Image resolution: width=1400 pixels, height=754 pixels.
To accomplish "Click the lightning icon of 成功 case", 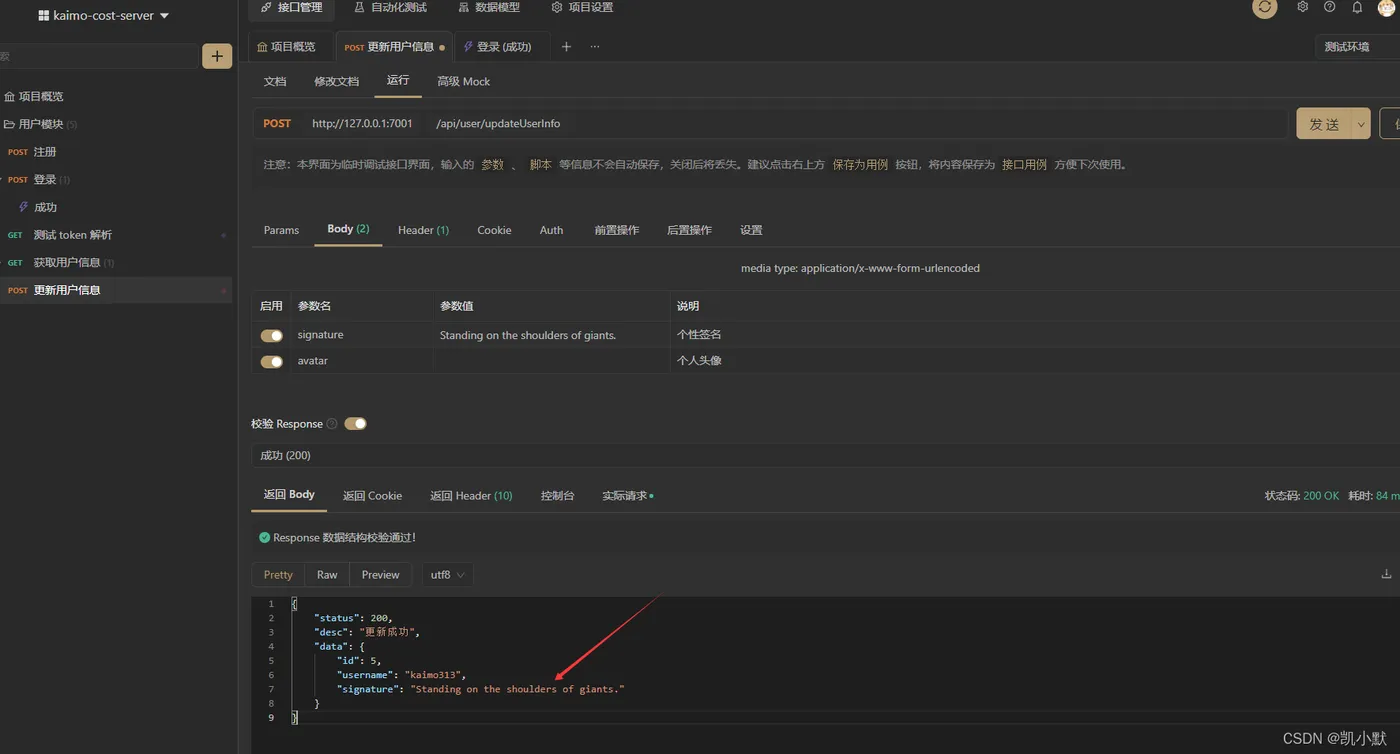I will click(x=24, y=207).
